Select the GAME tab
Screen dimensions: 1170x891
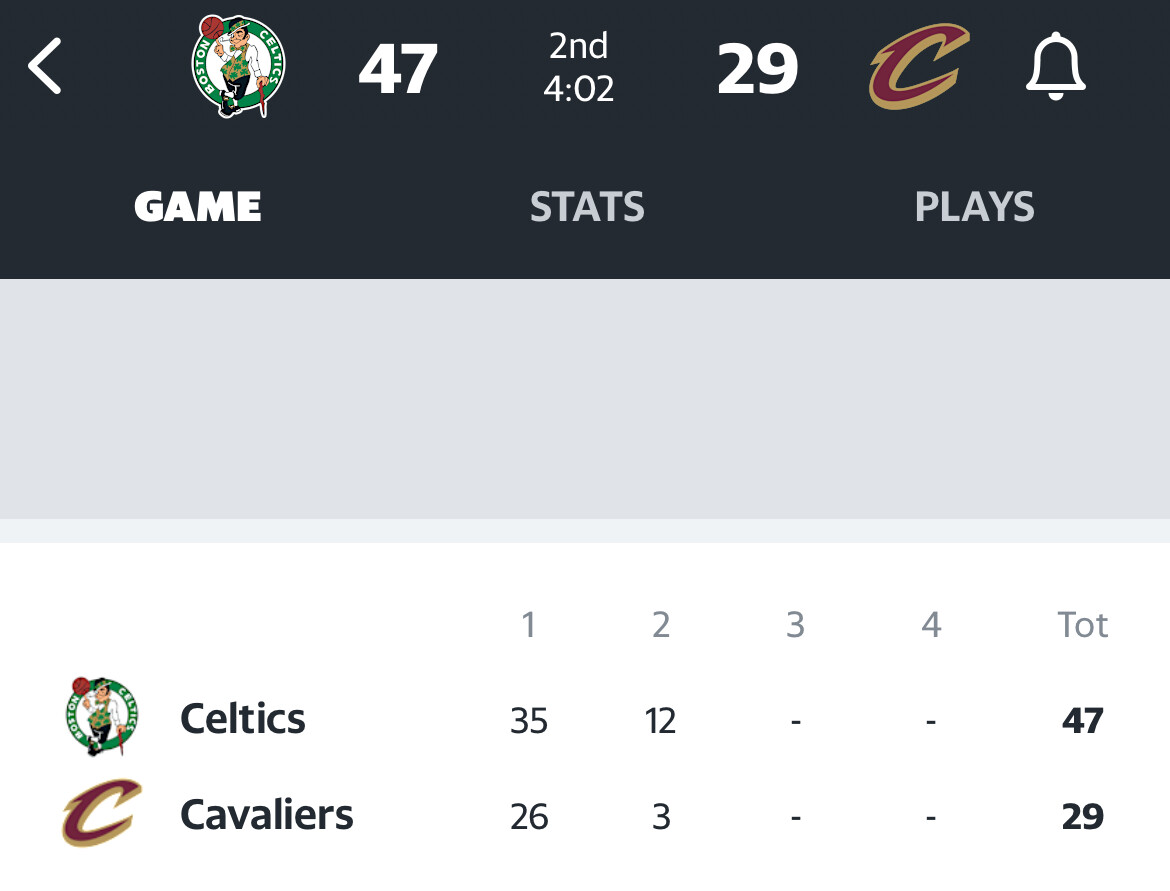coord(198,207)
